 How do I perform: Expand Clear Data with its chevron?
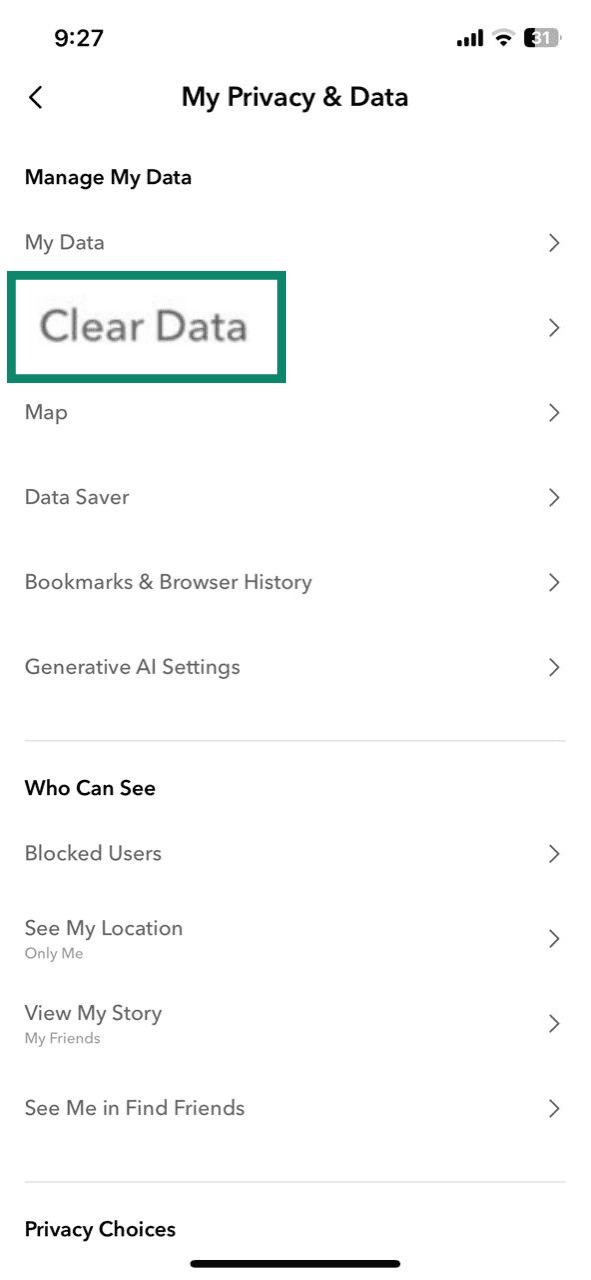coord(554,327)
